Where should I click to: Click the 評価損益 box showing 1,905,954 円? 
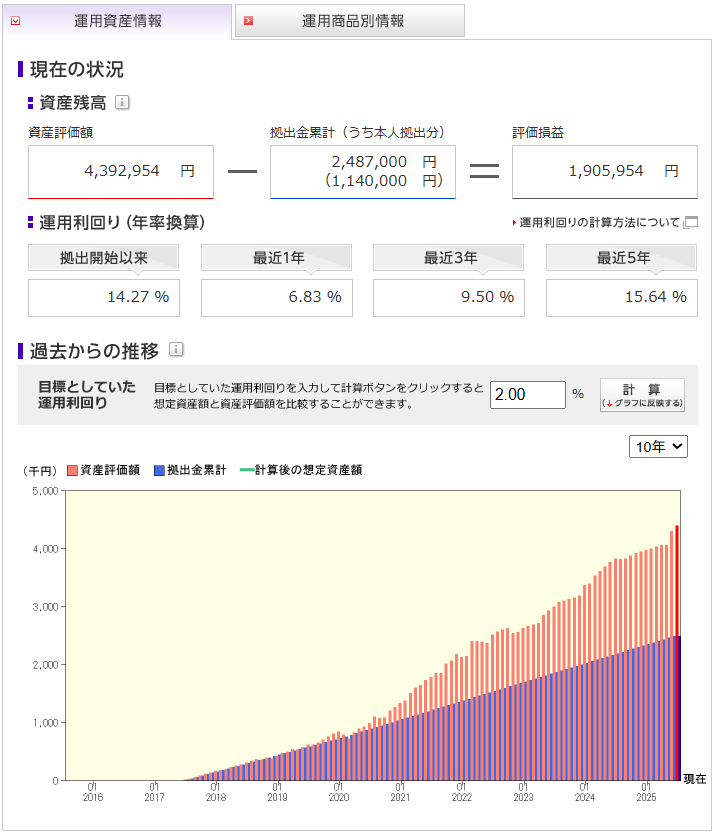pos(604,171)
